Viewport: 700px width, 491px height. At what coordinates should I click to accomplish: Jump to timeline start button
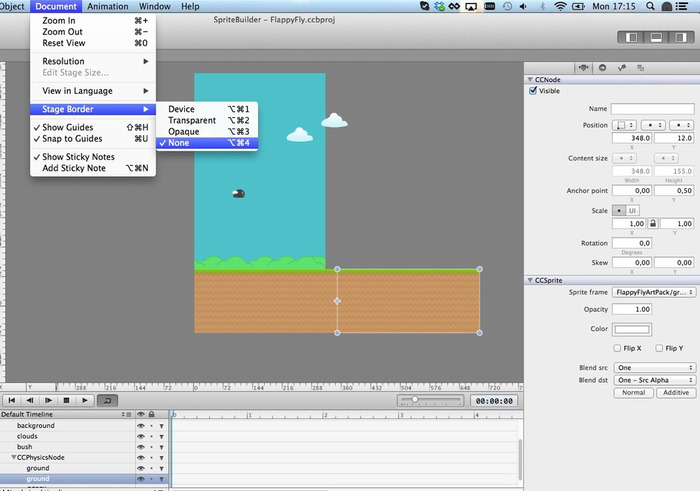pyautogui.click(x=12, y=400)
